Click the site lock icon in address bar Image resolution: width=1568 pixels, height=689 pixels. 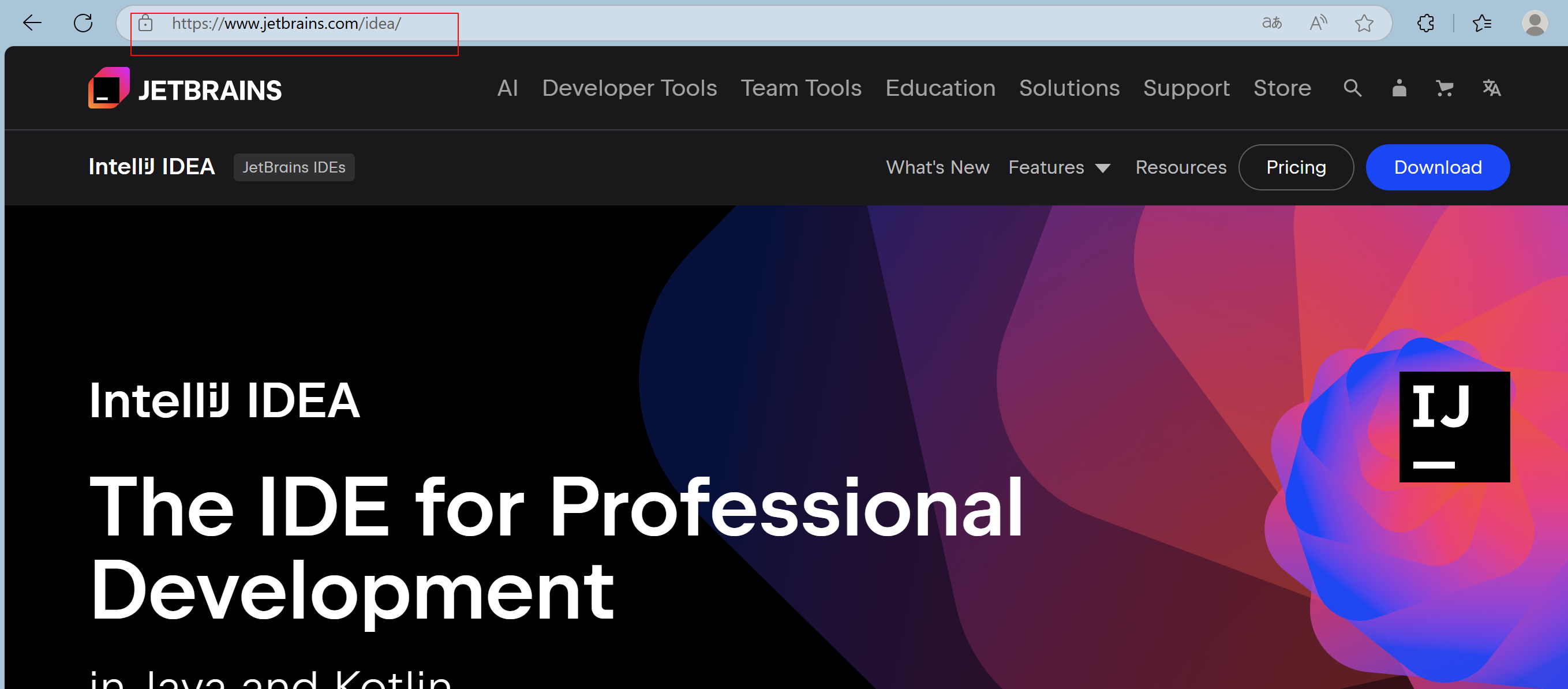(x=145, y=23)
